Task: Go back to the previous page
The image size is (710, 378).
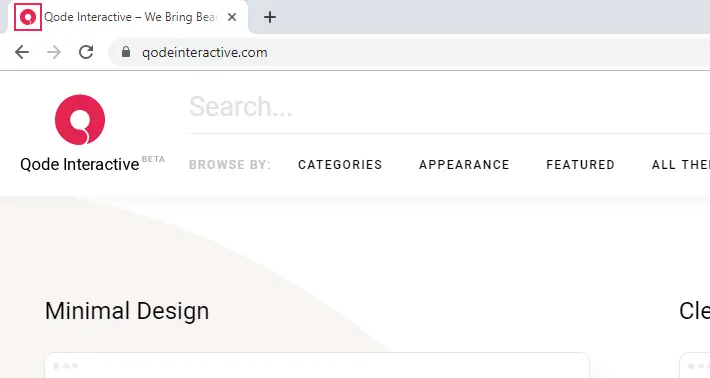Action: (x=22, y=53)
